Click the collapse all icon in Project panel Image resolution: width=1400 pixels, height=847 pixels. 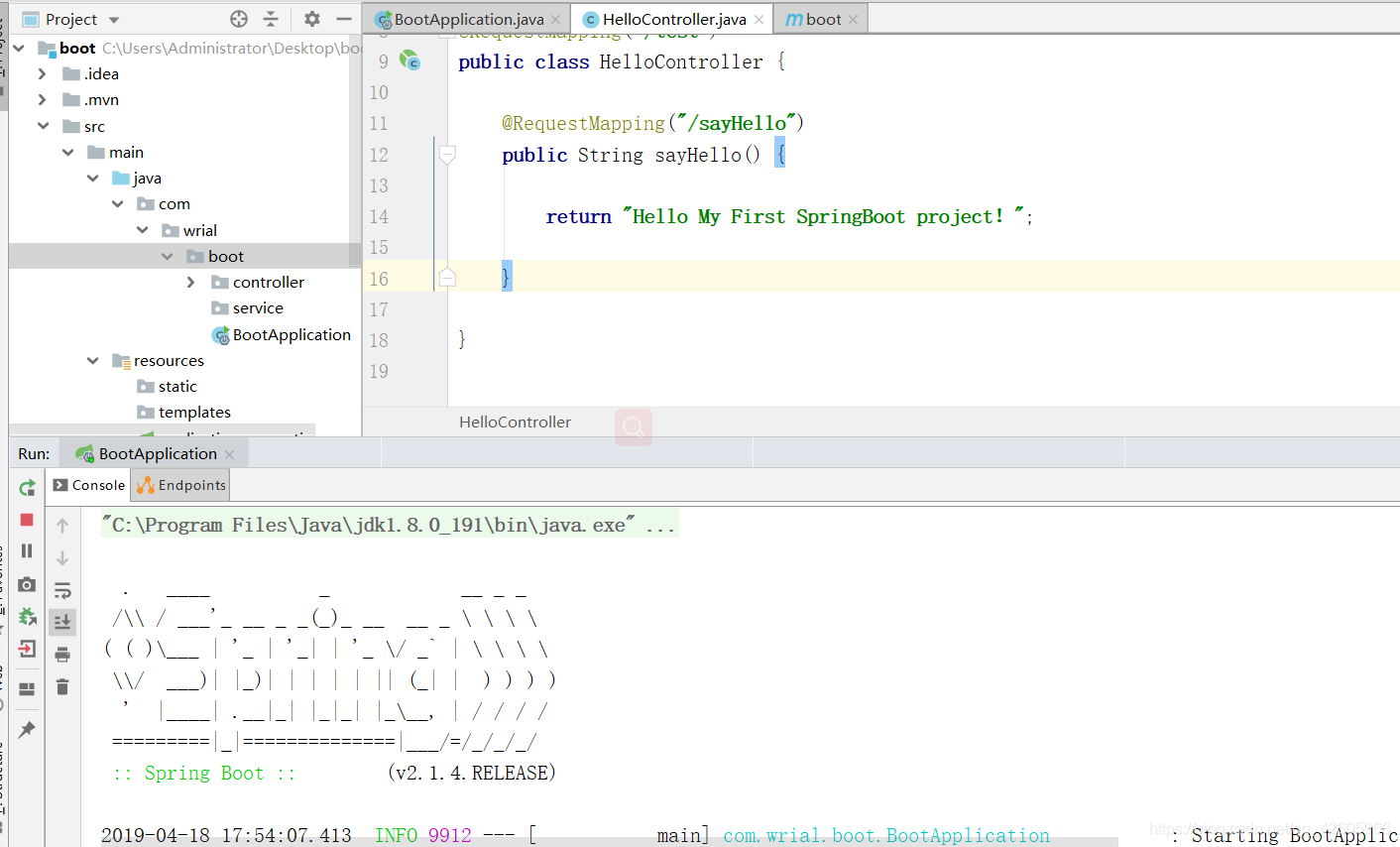coord(271,19)
